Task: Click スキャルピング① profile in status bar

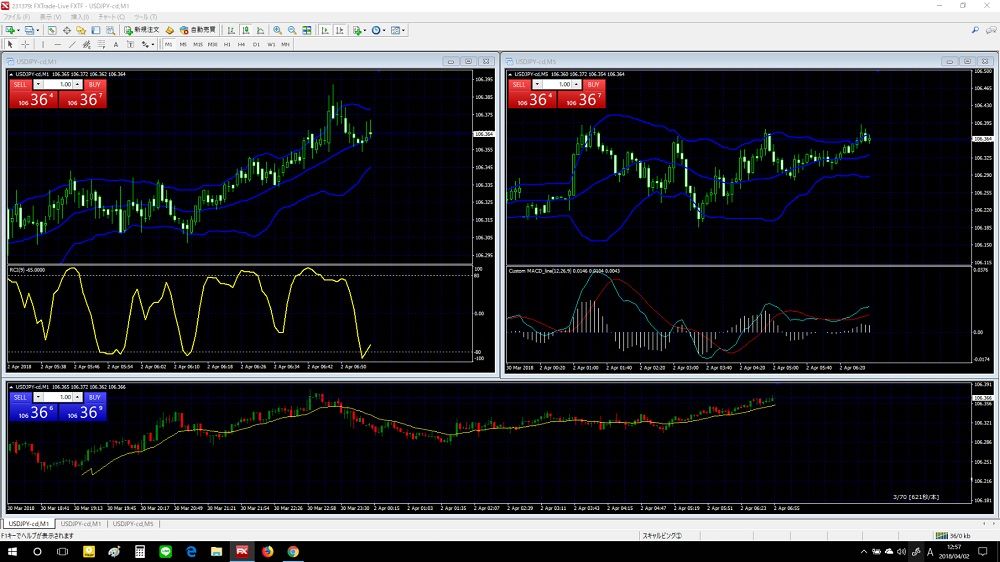Action: click(662, 536)
